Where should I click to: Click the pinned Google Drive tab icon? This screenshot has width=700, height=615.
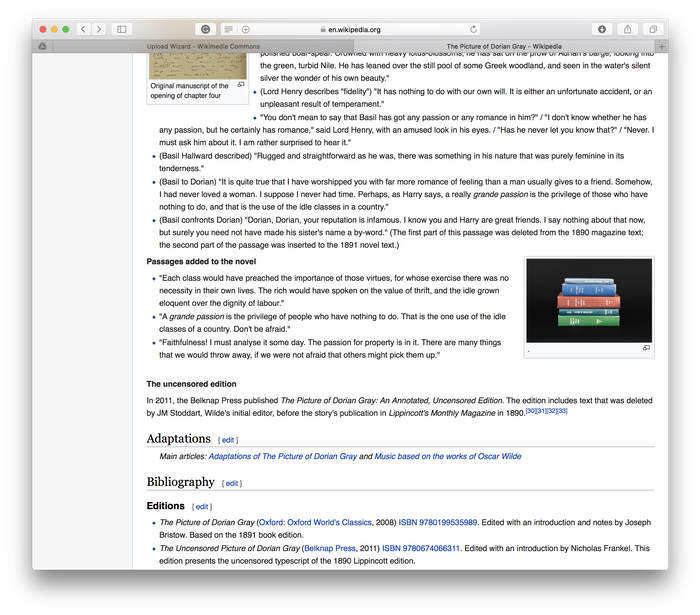click(x=42, y=46)
